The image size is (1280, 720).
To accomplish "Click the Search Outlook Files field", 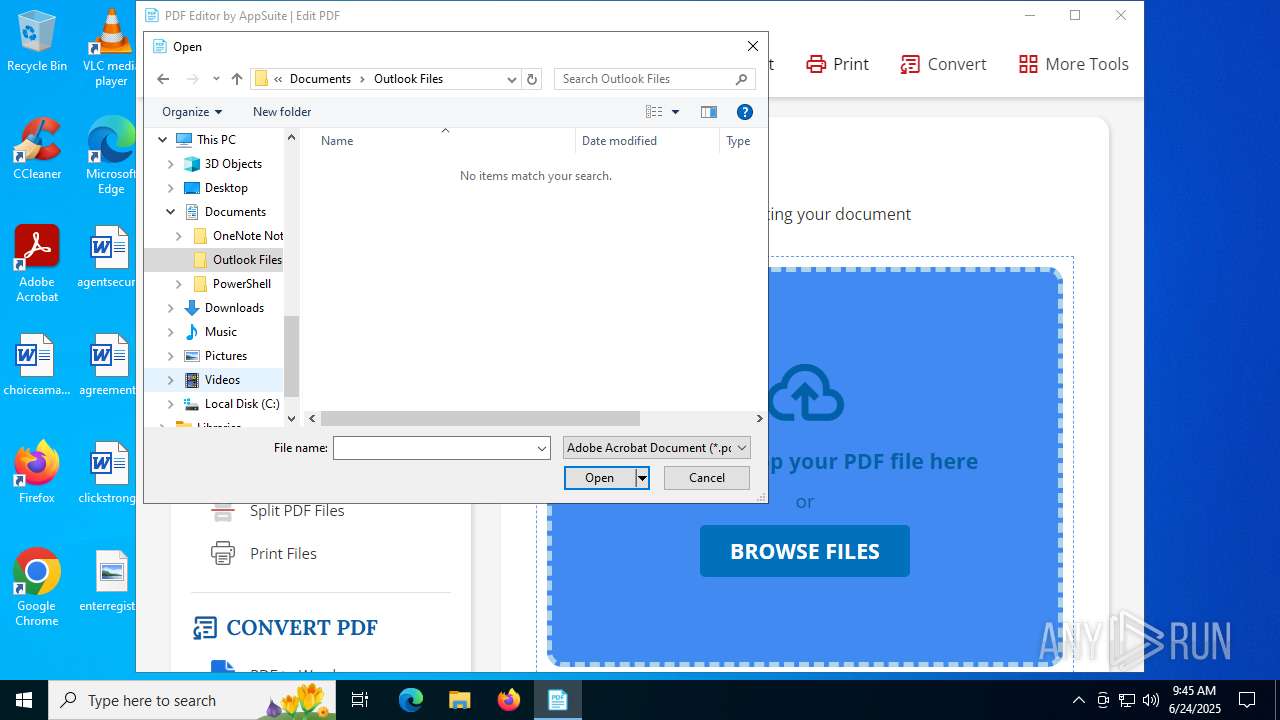I will [657, 79].
